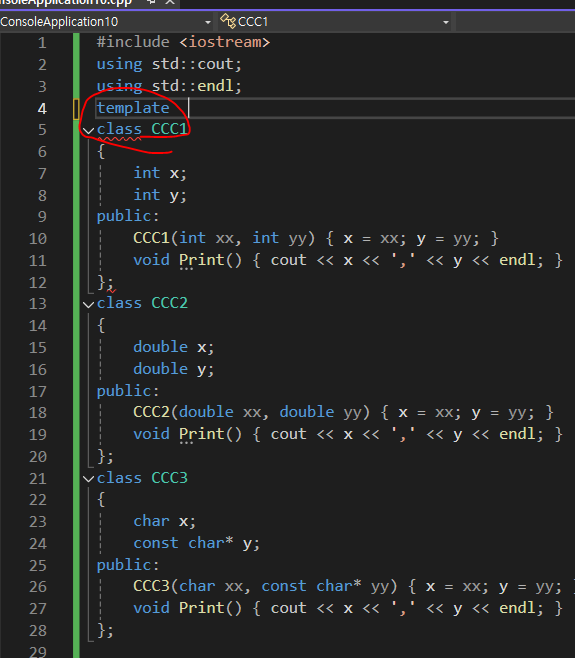
Task: Click line number 29 in the gutter
Action: click(x=38, y=652)
